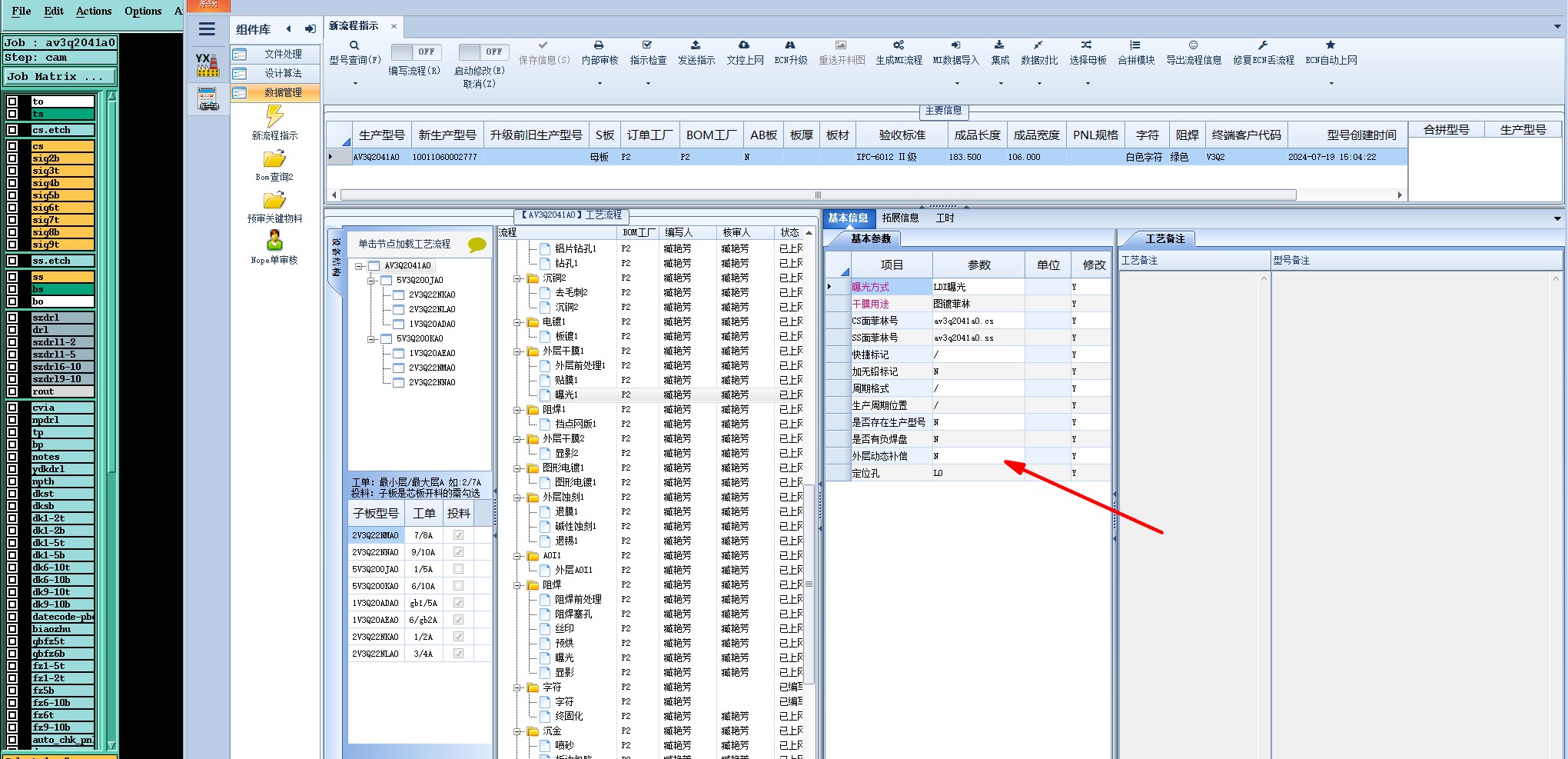Click the 型号查询 magnifier icon
1568x759 pixels.
click(x=354, y=45)
